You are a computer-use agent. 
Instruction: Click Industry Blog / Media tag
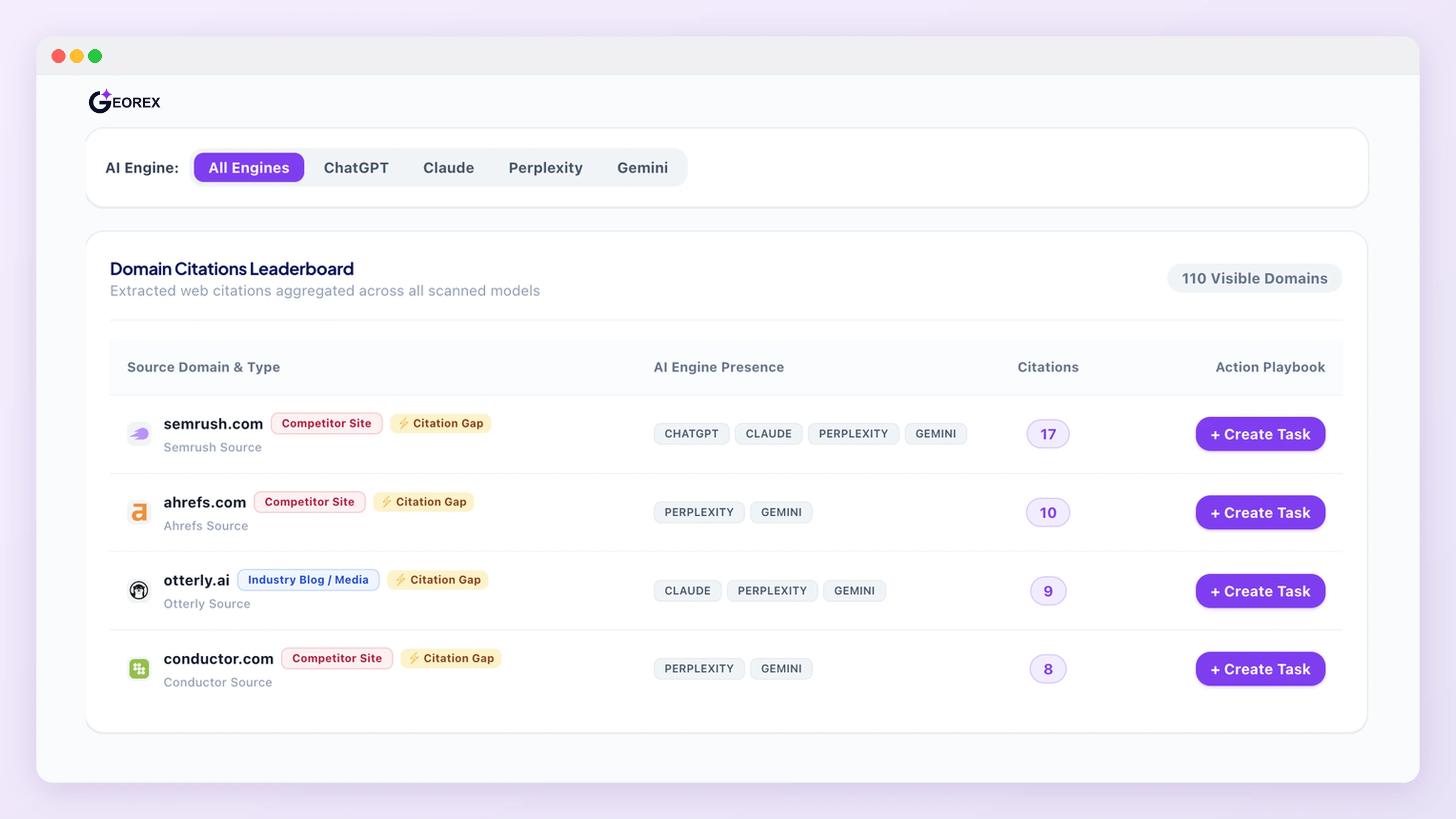tap(308, 579)
